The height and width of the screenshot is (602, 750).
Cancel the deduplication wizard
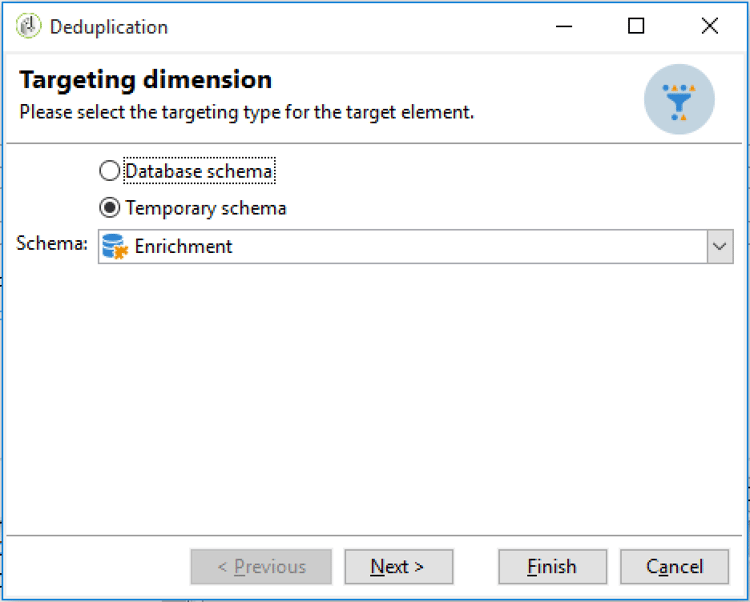click(674, 567)
